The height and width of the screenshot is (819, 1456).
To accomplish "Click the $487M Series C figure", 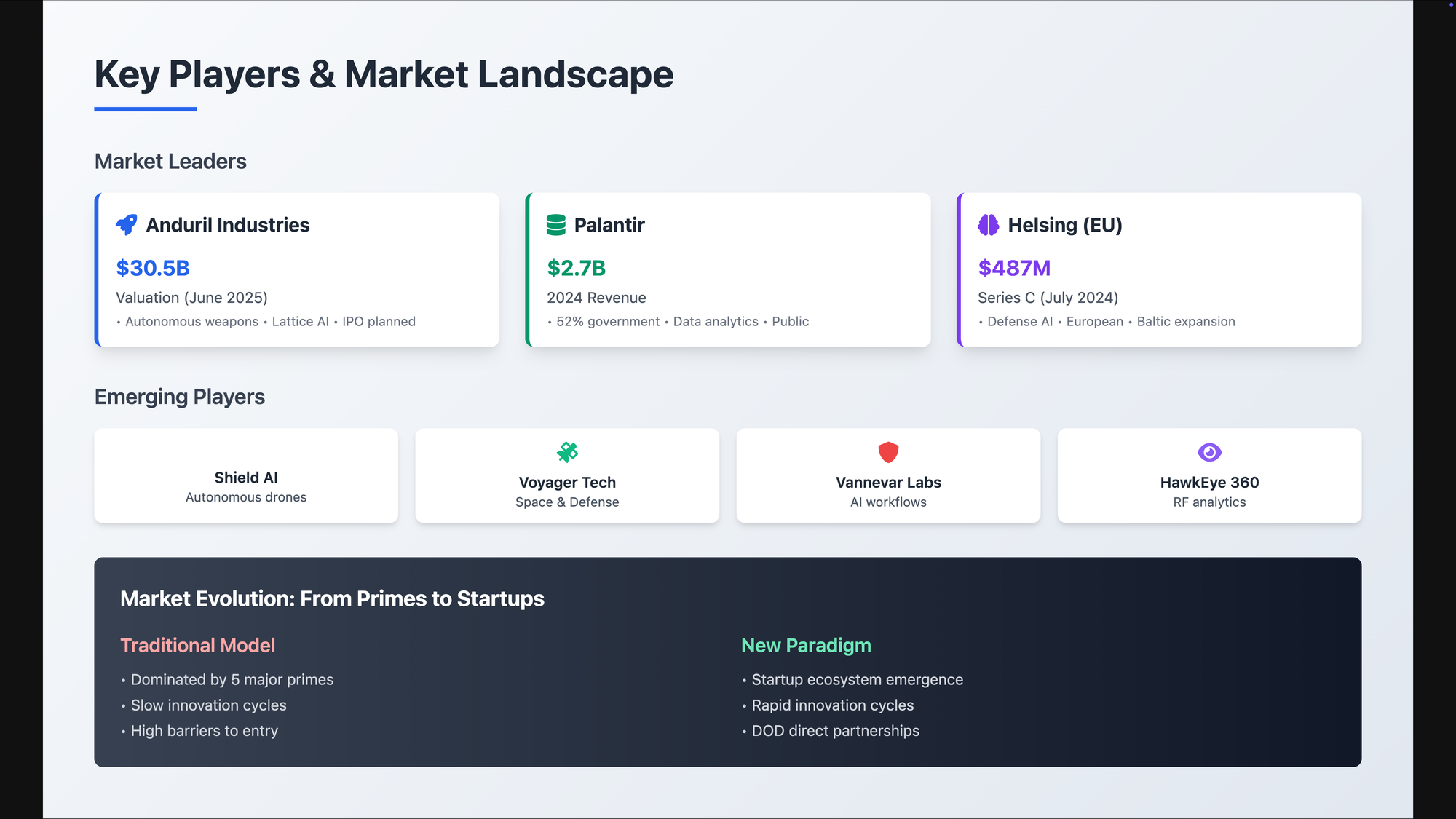I will click(1014, 268).
